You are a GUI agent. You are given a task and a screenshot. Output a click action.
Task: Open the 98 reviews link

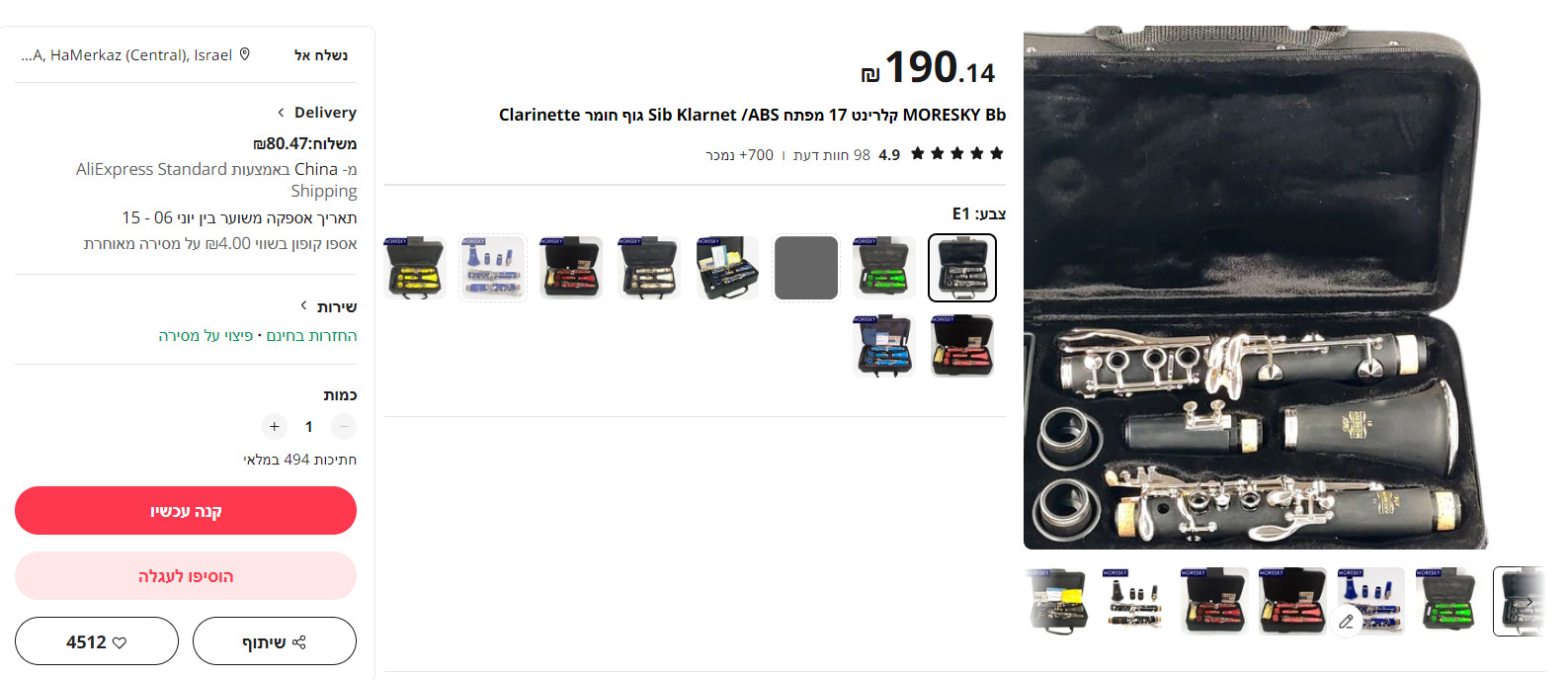832,155
